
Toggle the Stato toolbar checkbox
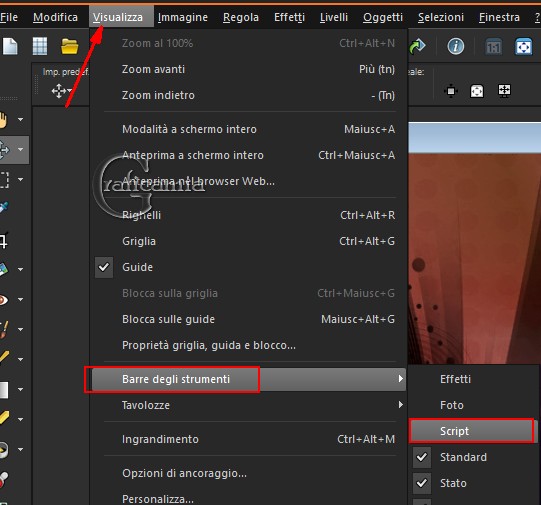[x=422, y=483]
